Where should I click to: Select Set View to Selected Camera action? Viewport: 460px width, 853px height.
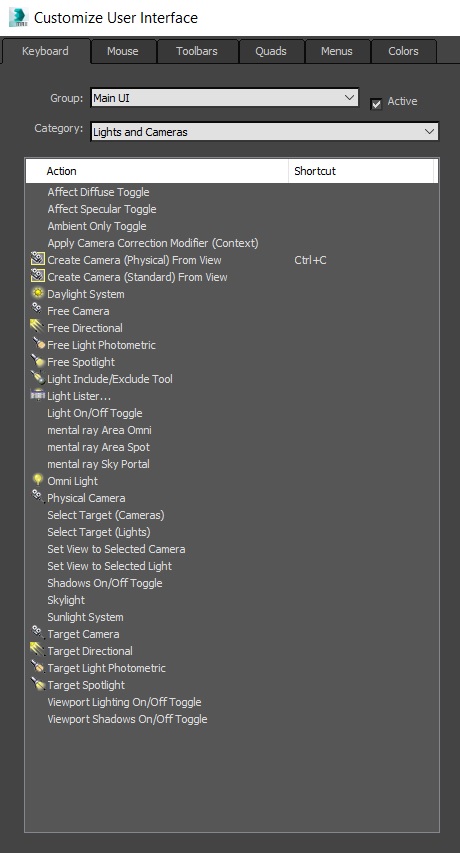coord(116,549)
